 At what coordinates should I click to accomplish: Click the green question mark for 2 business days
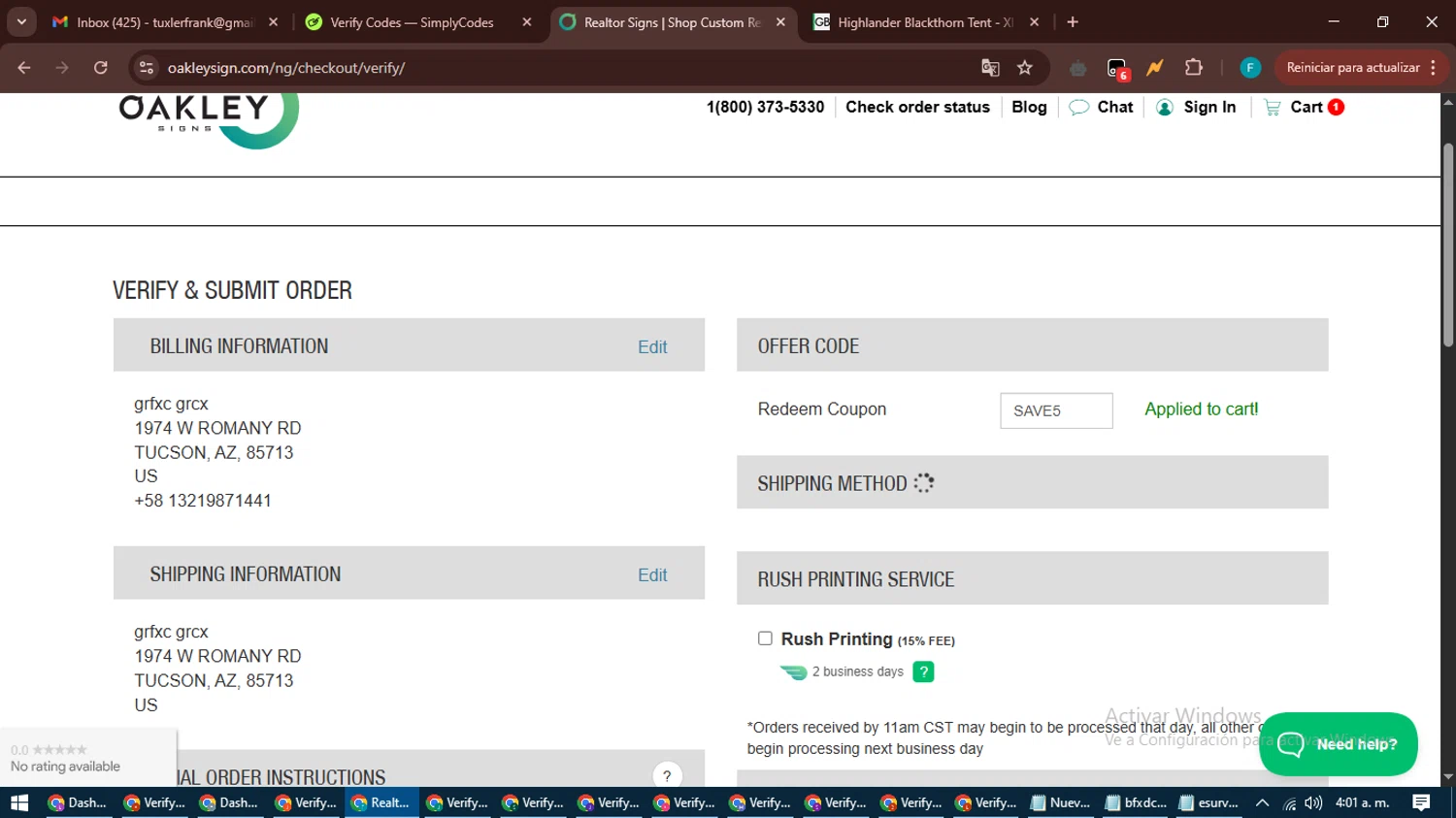pyautogui.click(x=923, y=671)
